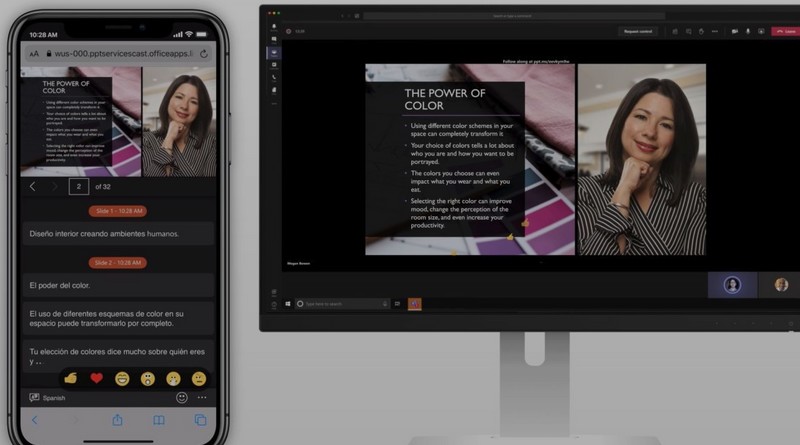
Task: Open Task View on Windows taskbar
Action: point(397,304)
